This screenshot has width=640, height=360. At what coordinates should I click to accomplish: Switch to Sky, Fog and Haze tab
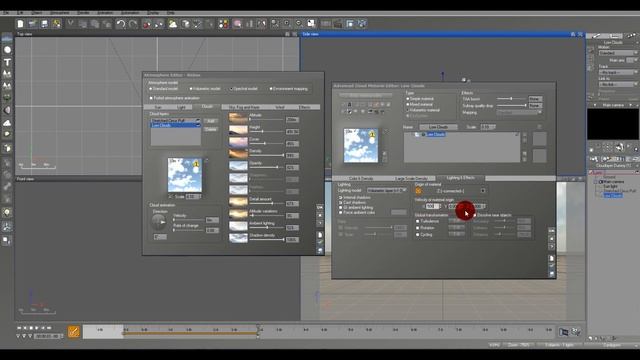coord(244,107)
